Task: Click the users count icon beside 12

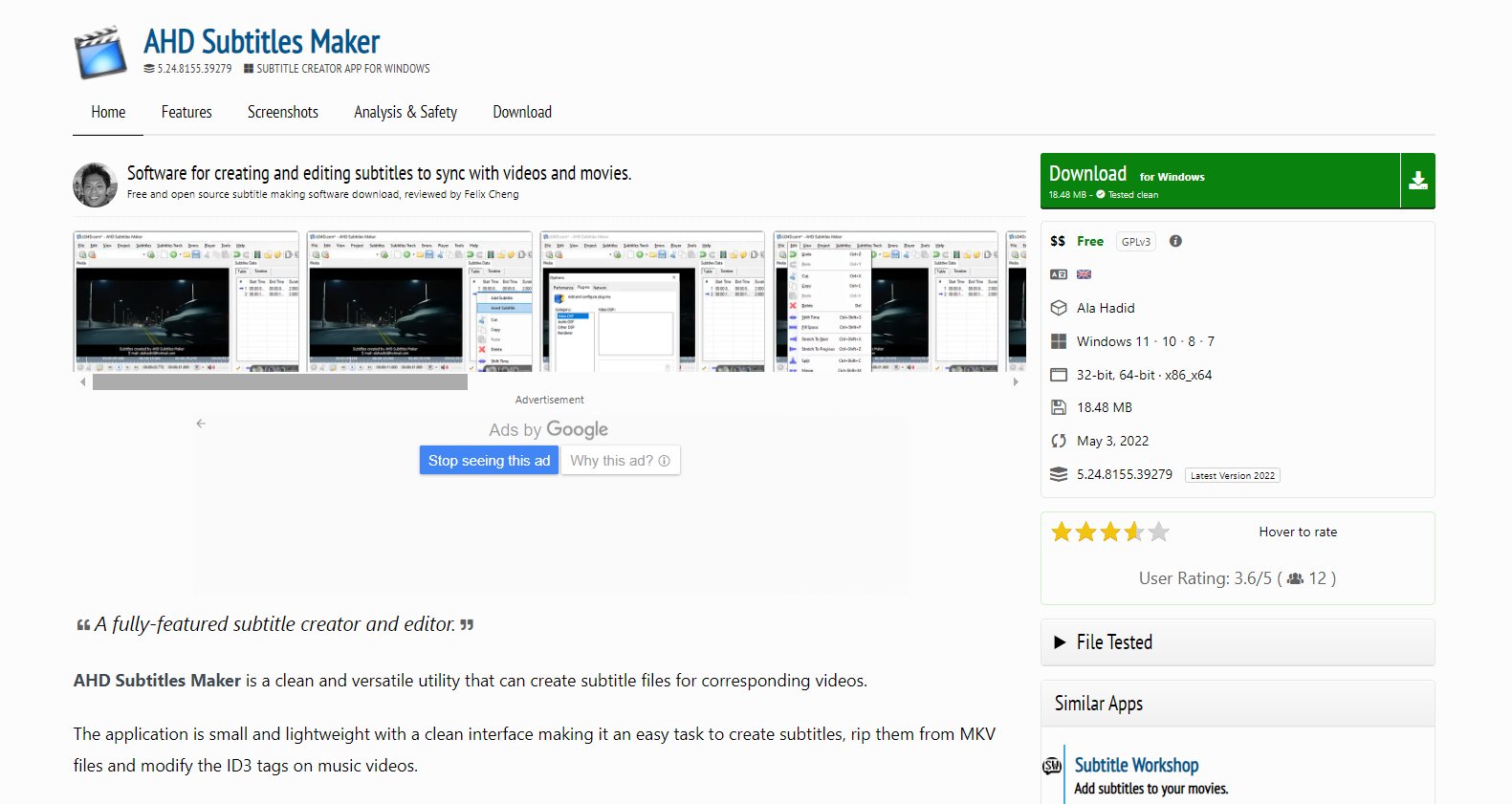Action: (1295, 578)
